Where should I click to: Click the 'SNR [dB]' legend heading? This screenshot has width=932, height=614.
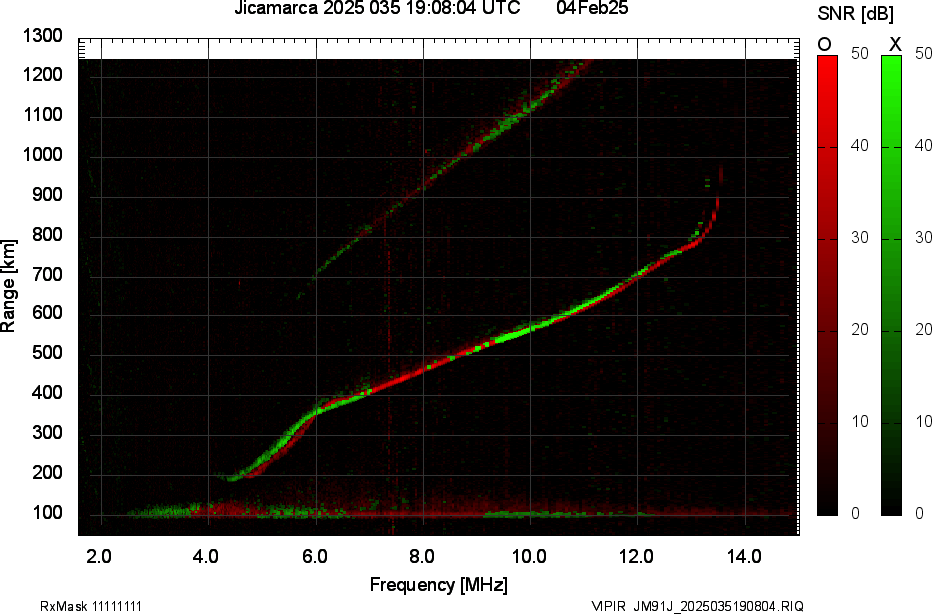[x=855, y=14]
